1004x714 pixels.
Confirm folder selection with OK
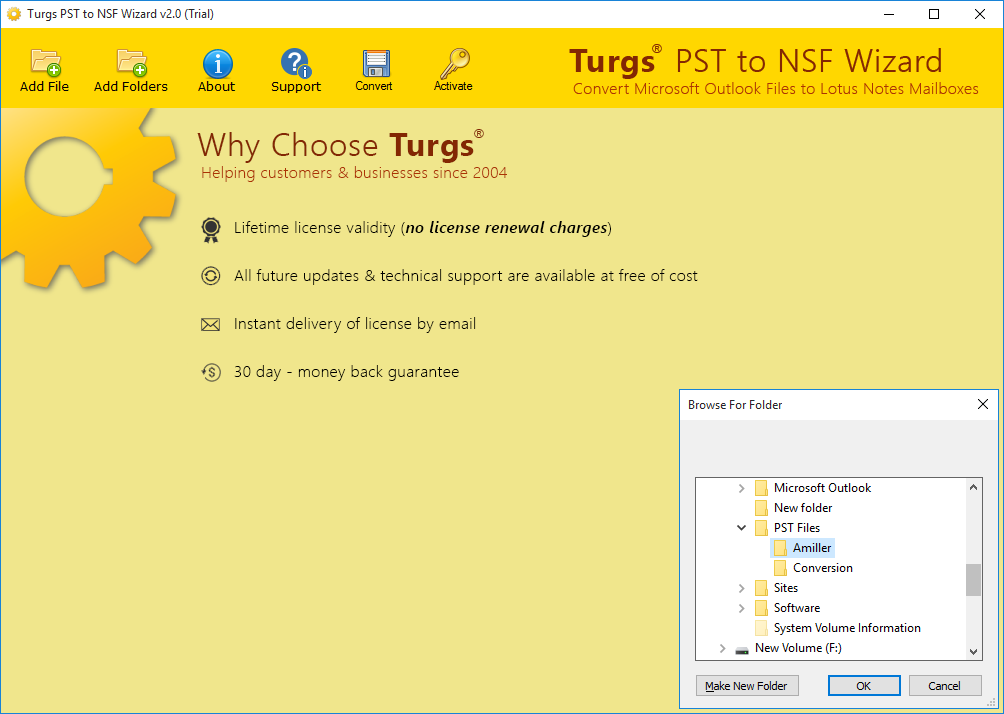tap(864, 686)
